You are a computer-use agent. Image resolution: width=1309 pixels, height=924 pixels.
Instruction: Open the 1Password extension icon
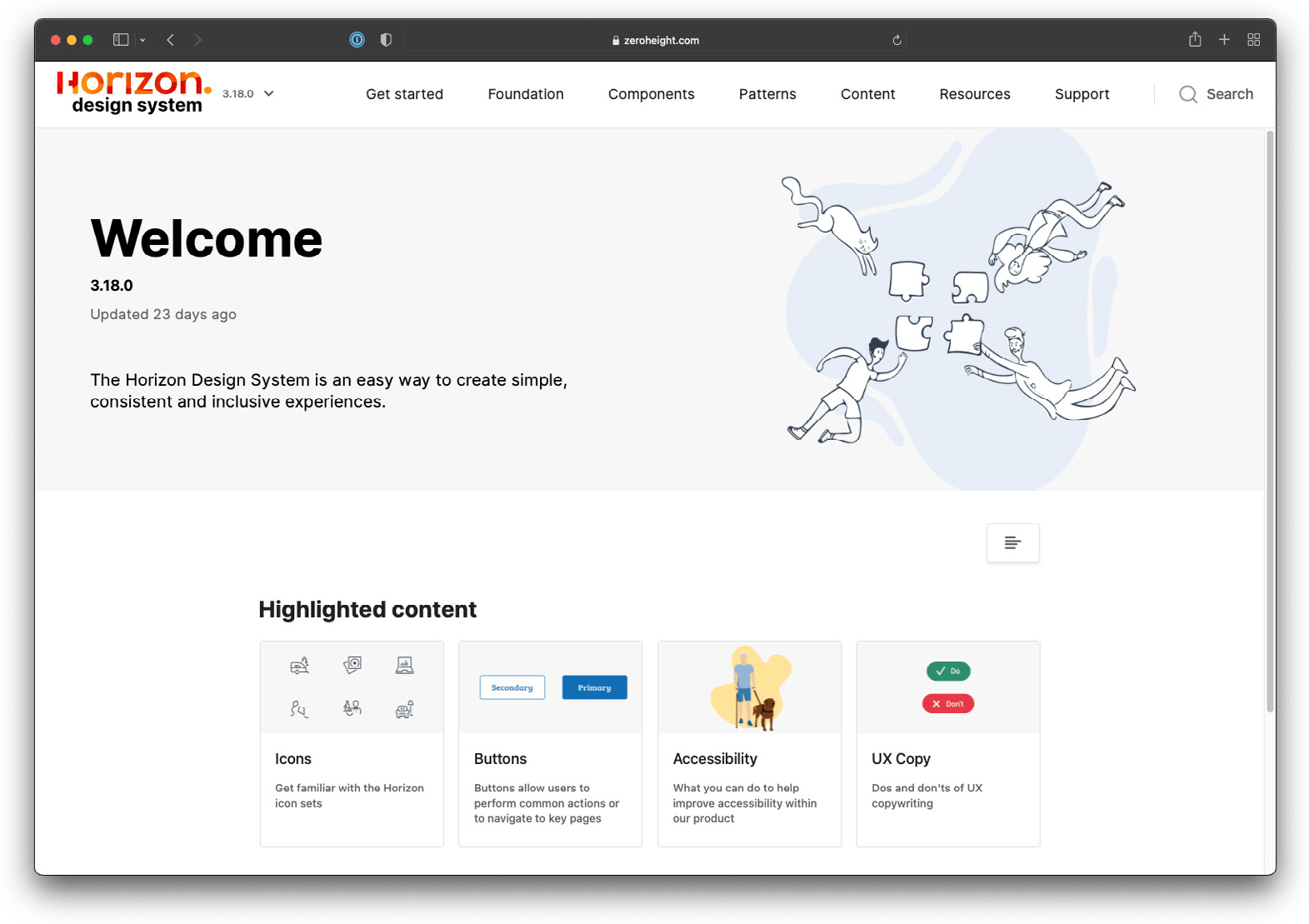tap(357, 39)
